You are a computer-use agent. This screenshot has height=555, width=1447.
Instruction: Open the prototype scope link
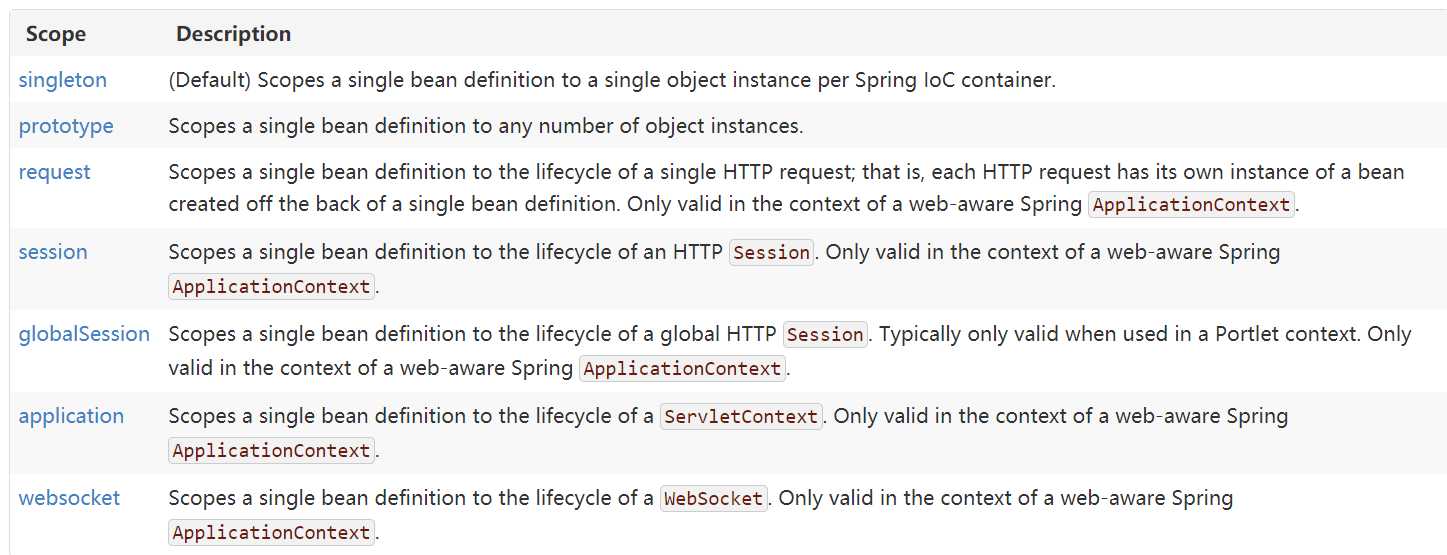[66, 126]
